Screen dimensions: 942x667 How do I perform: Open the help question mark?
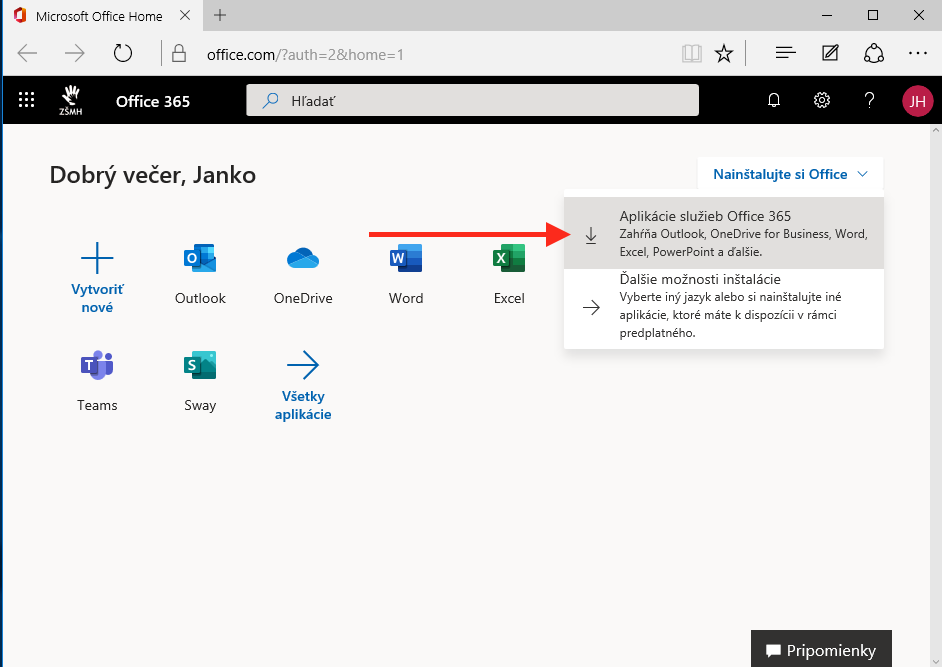pos(869,100)
